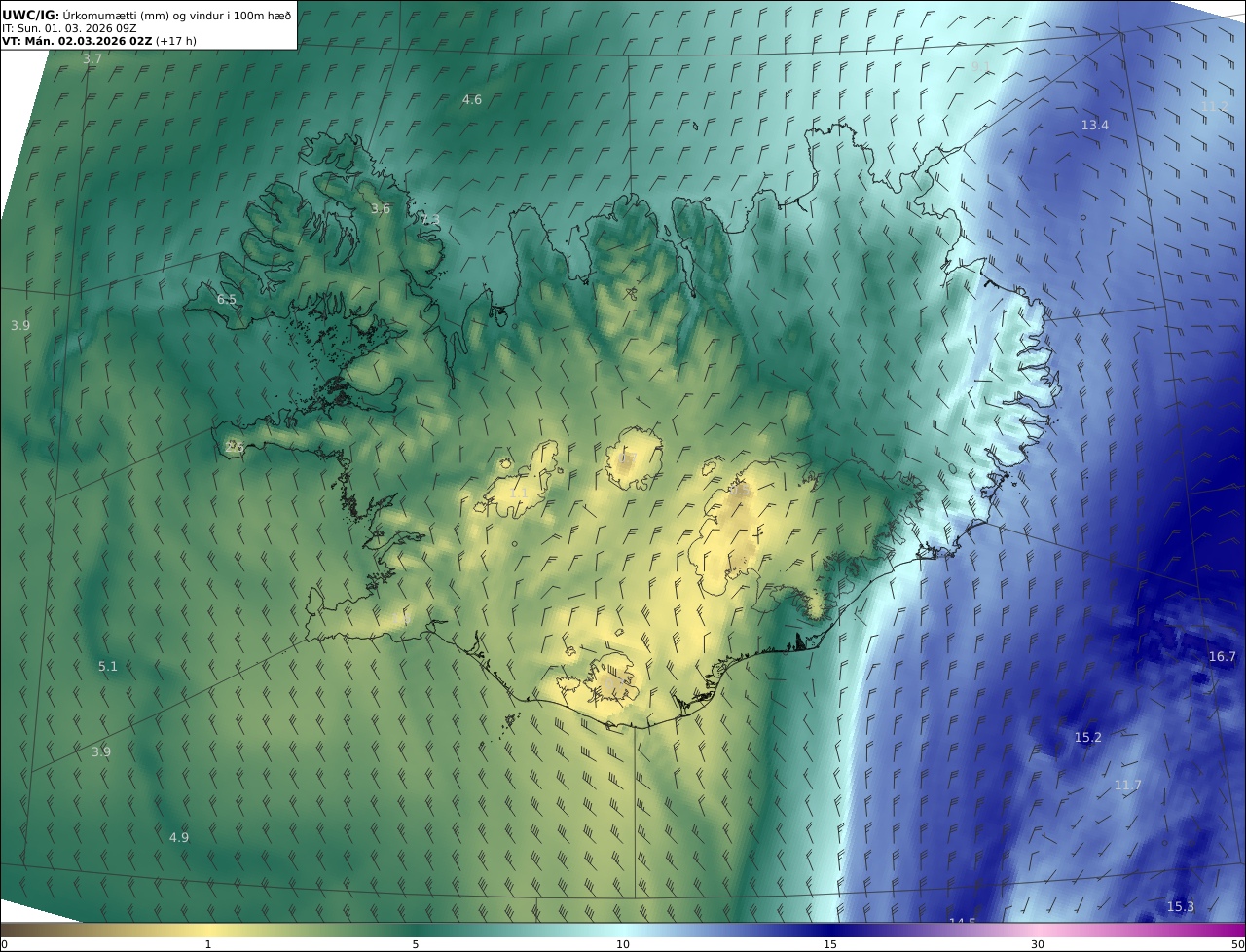Click the 15.3 precipitation value label

[x=1181, y=906]
